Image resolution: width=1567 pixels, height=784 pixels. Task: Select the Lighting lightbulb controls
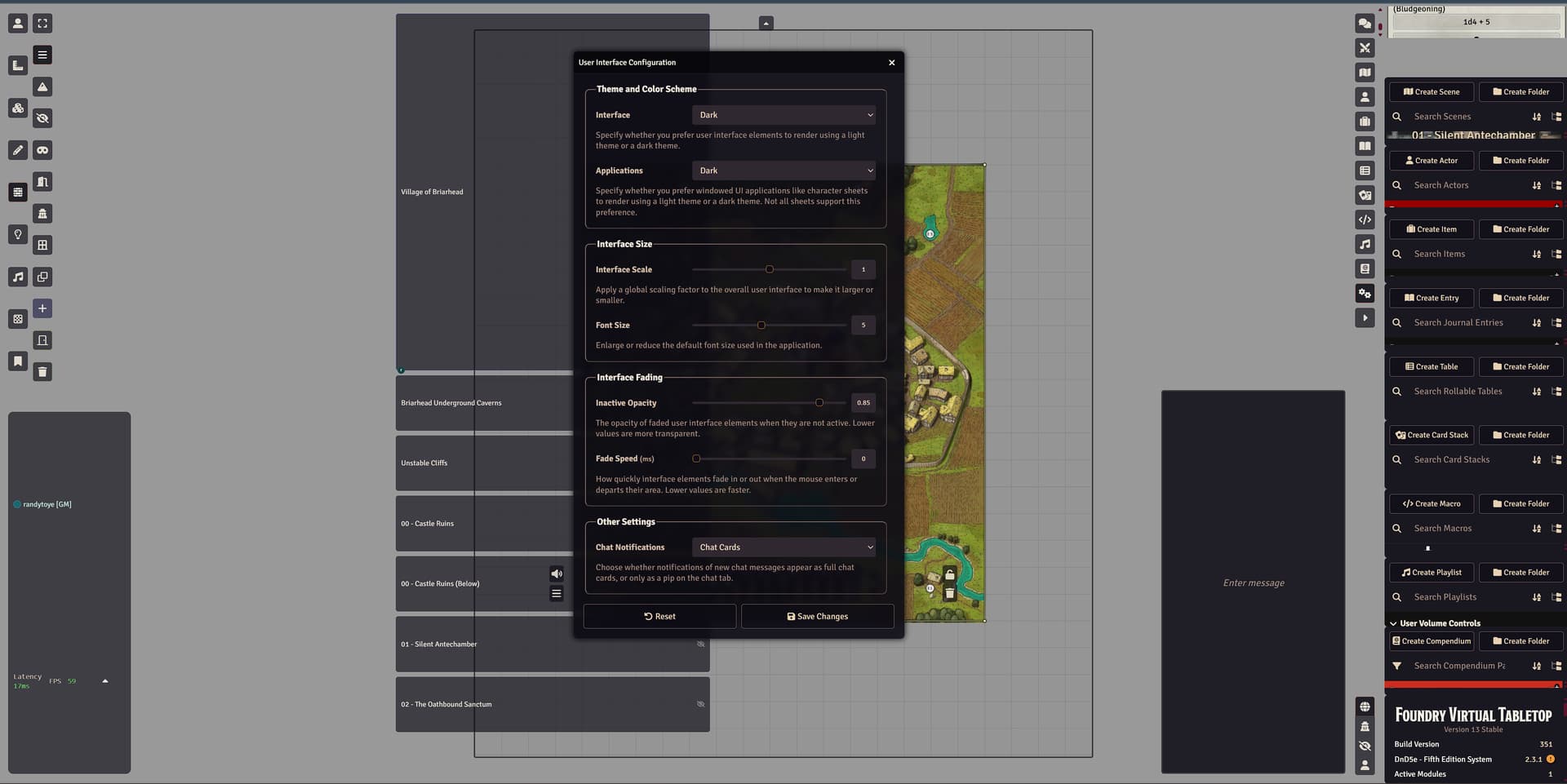point(17,235)
